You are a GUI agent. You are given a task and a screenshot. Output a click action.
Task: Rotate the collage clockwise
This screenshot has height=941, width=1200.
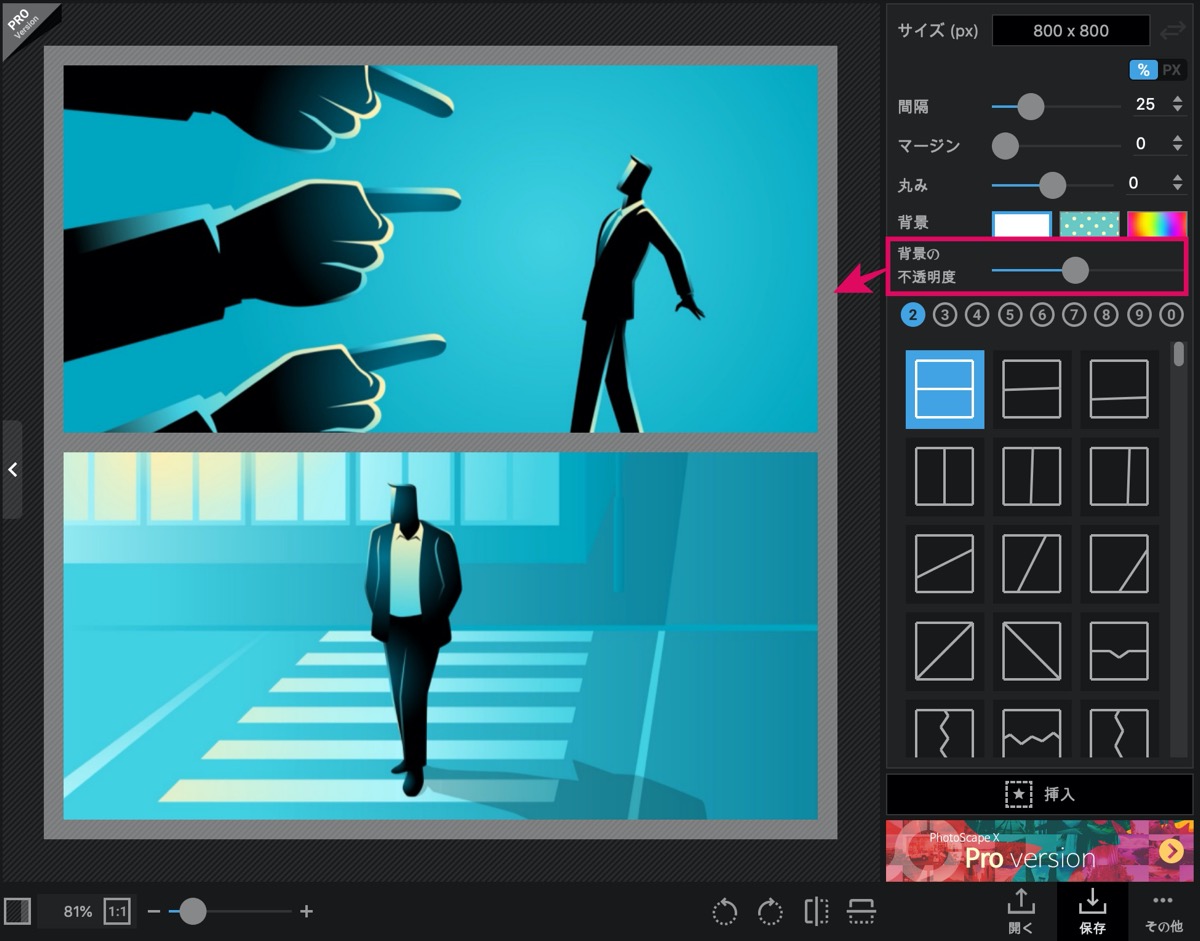(770, 912)
